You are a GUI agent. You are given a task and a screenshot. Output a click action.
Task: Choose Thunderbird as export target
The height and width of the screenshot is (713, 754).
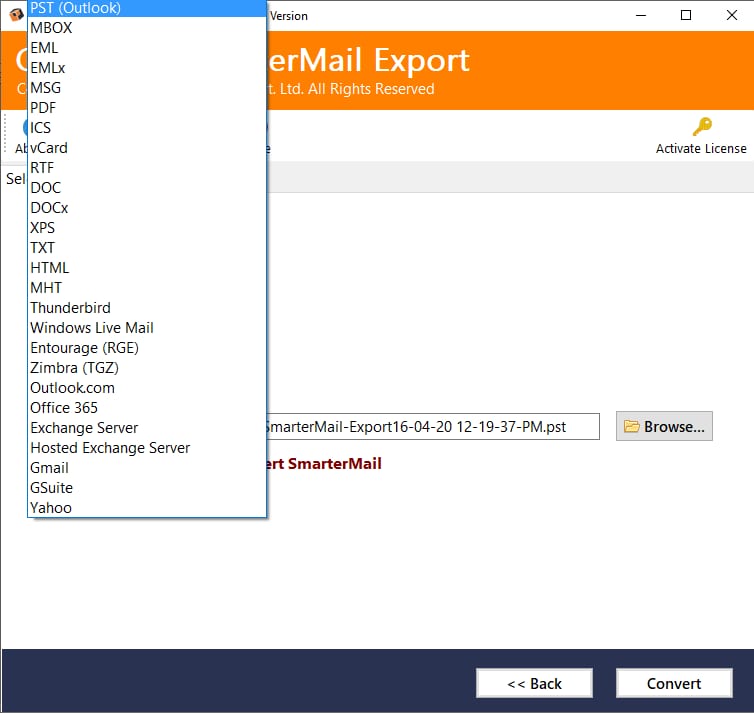[x=147, y=308]
